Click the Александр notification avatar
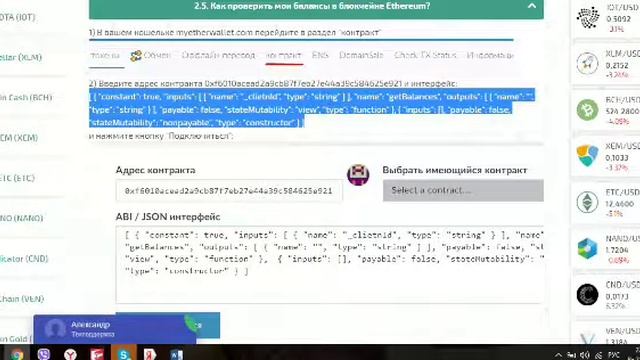The image size is (640, 360). click(55, 329)
